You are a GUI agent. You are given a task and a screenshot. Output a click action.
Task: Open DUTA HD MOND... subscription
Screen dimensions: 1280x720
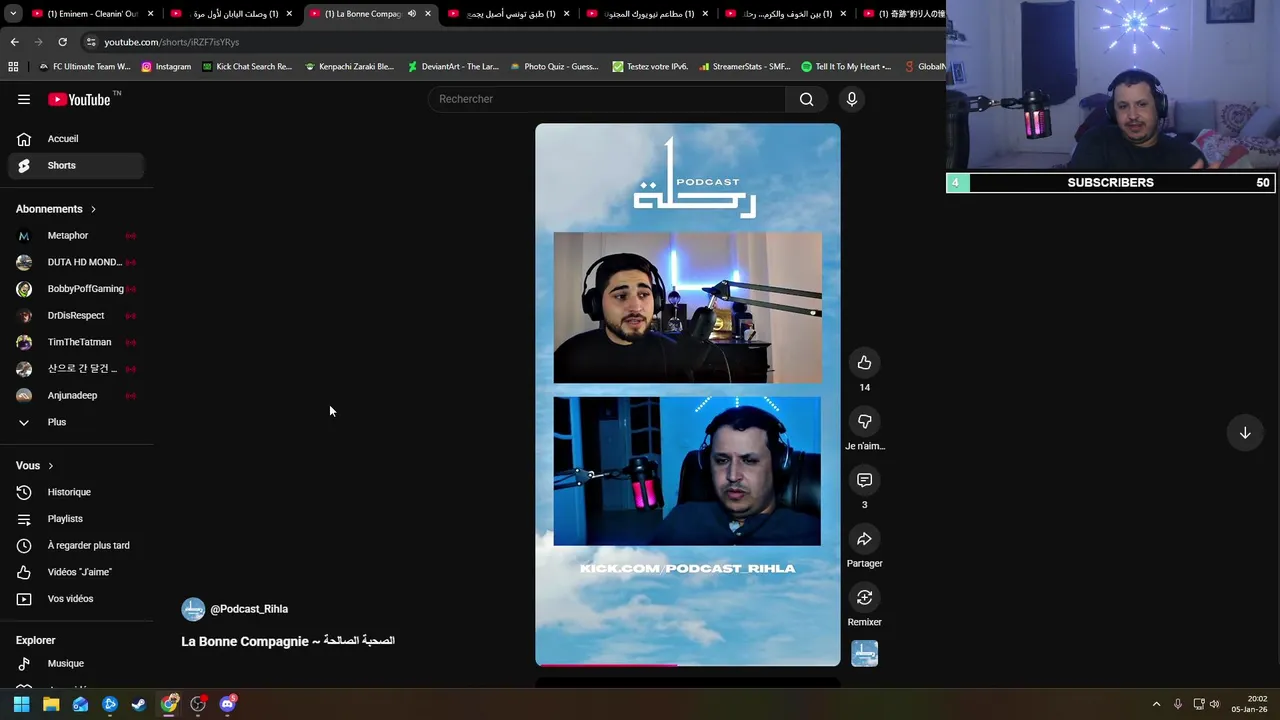click(x=76, y=262)
